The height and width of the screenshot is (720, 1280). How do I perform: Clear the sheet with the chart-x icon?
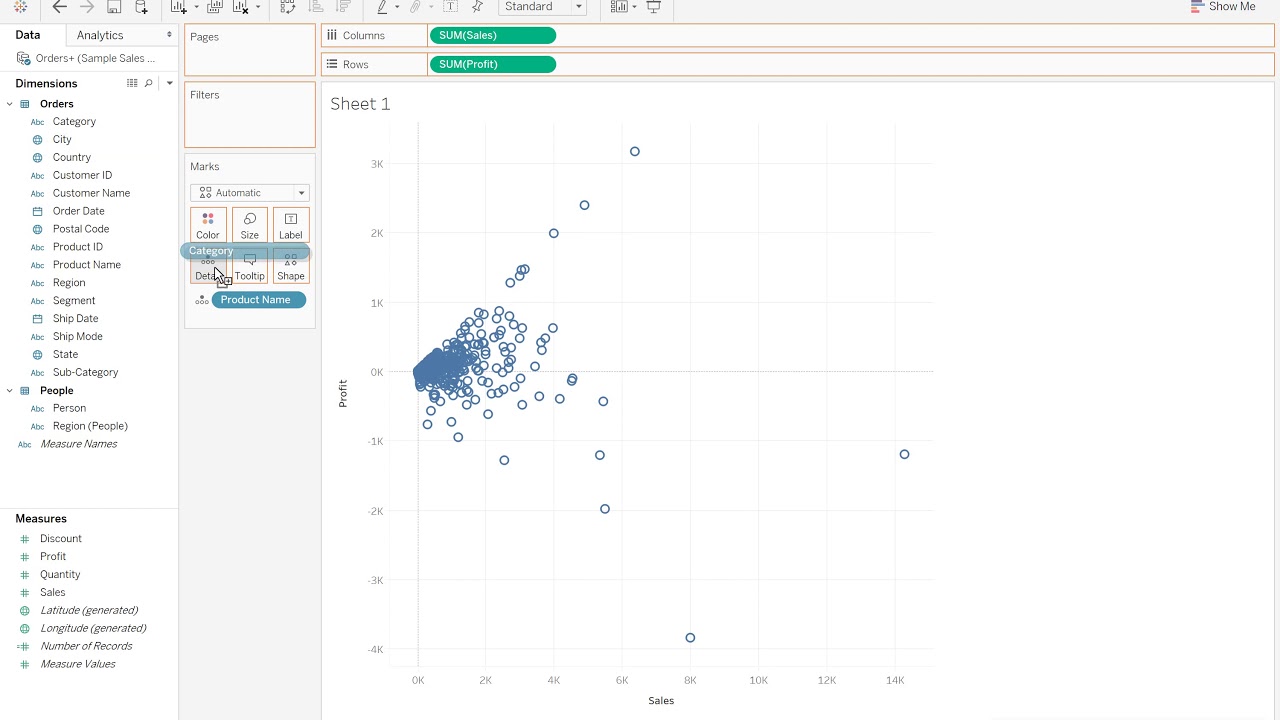240,7
